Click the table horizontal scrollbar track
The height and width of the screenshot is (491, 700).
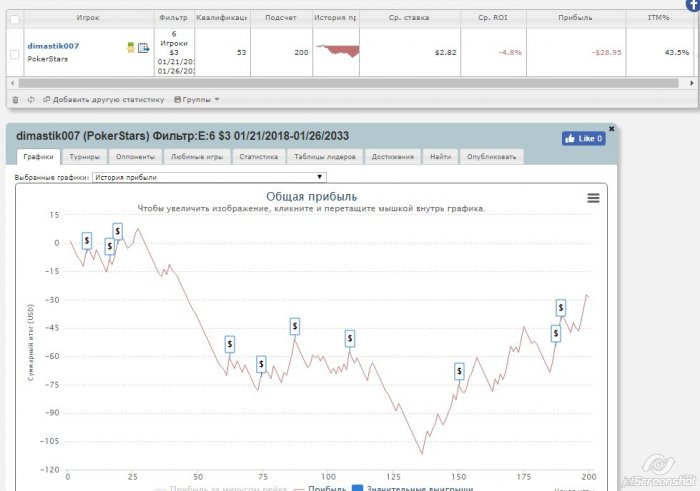click(x=348, y=83)
